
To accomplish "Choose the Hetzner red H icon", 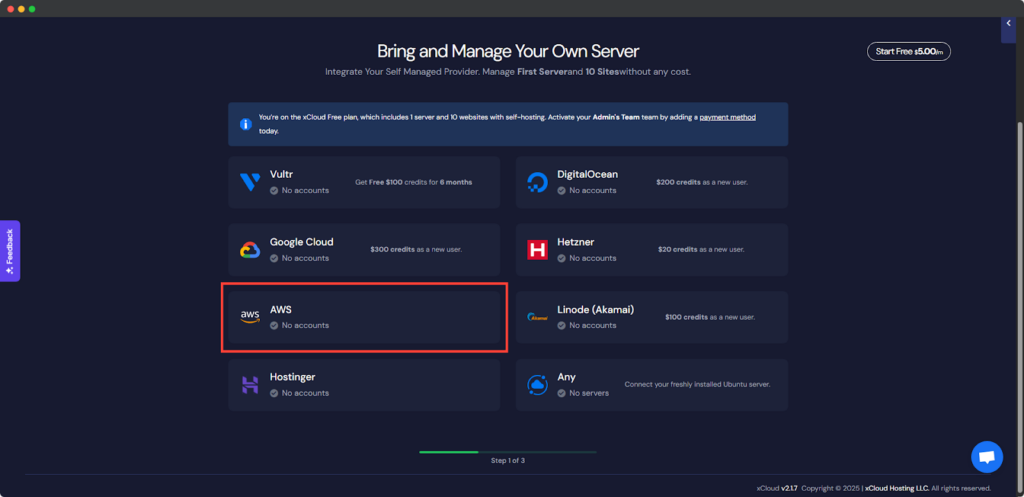I will tap(538, 250).
